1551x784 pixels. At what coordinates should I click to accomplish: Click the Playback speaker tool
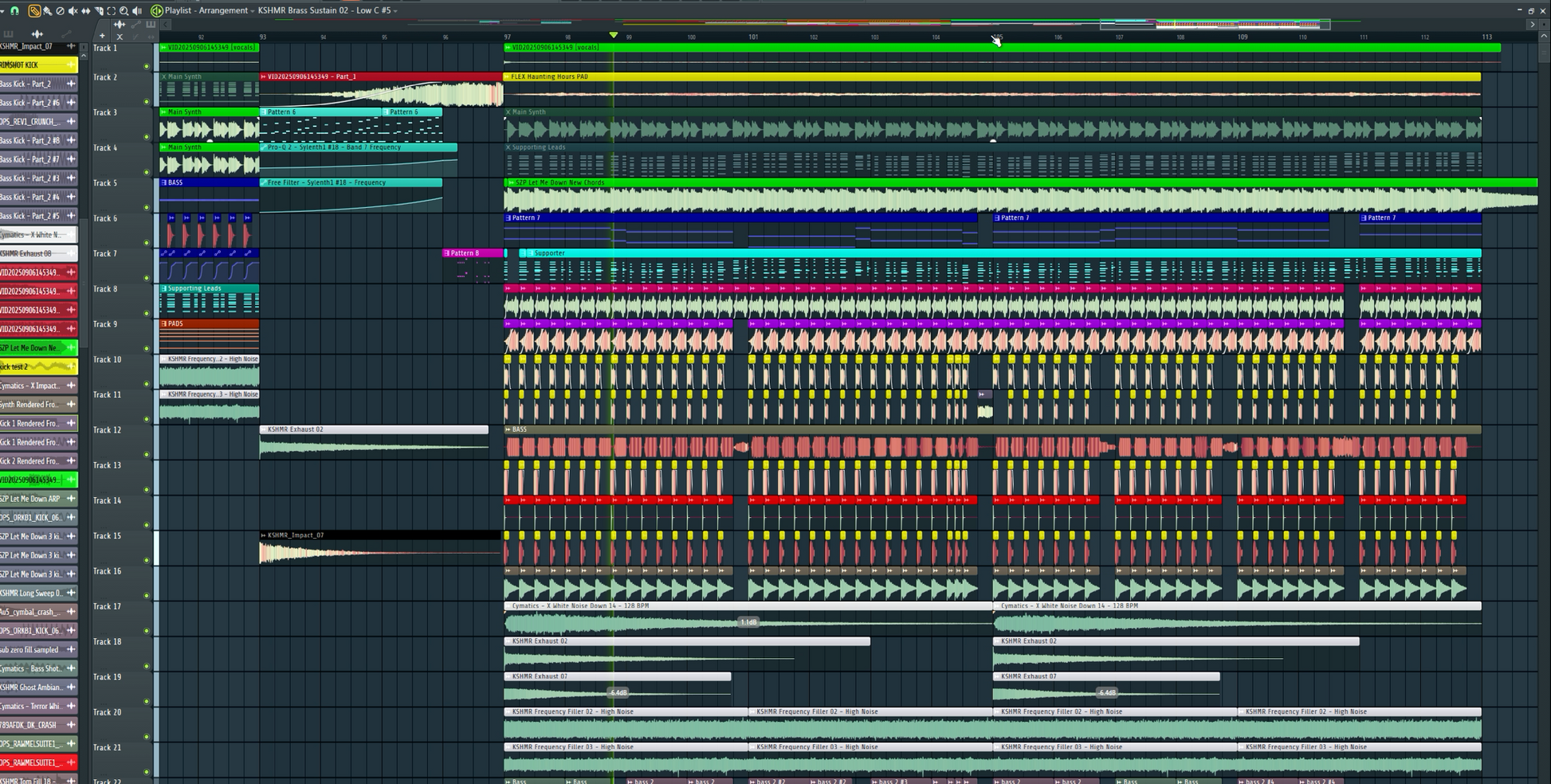coord(136,10)
